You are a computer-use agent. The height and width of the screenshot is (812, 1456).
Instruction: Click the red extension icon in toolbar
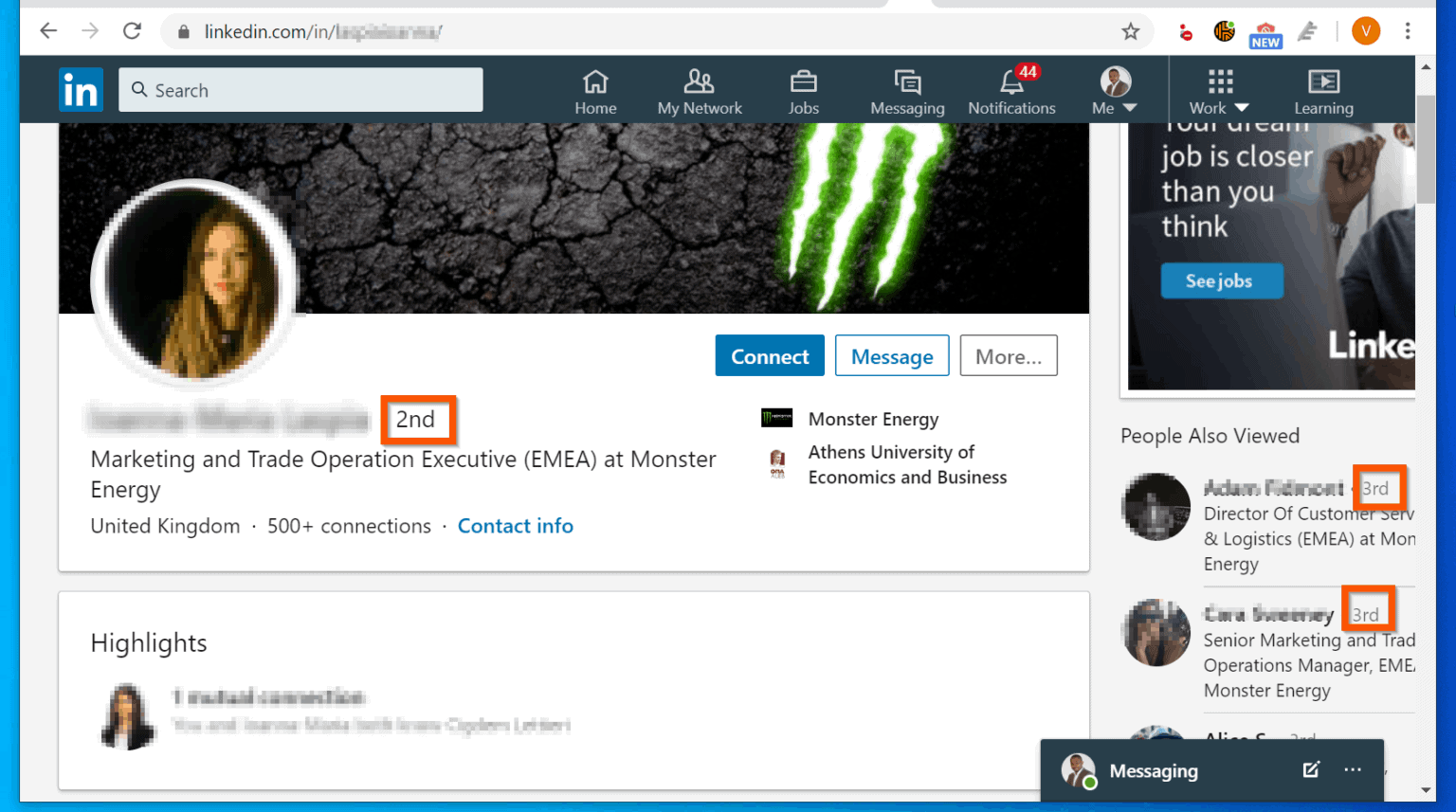1185,32
